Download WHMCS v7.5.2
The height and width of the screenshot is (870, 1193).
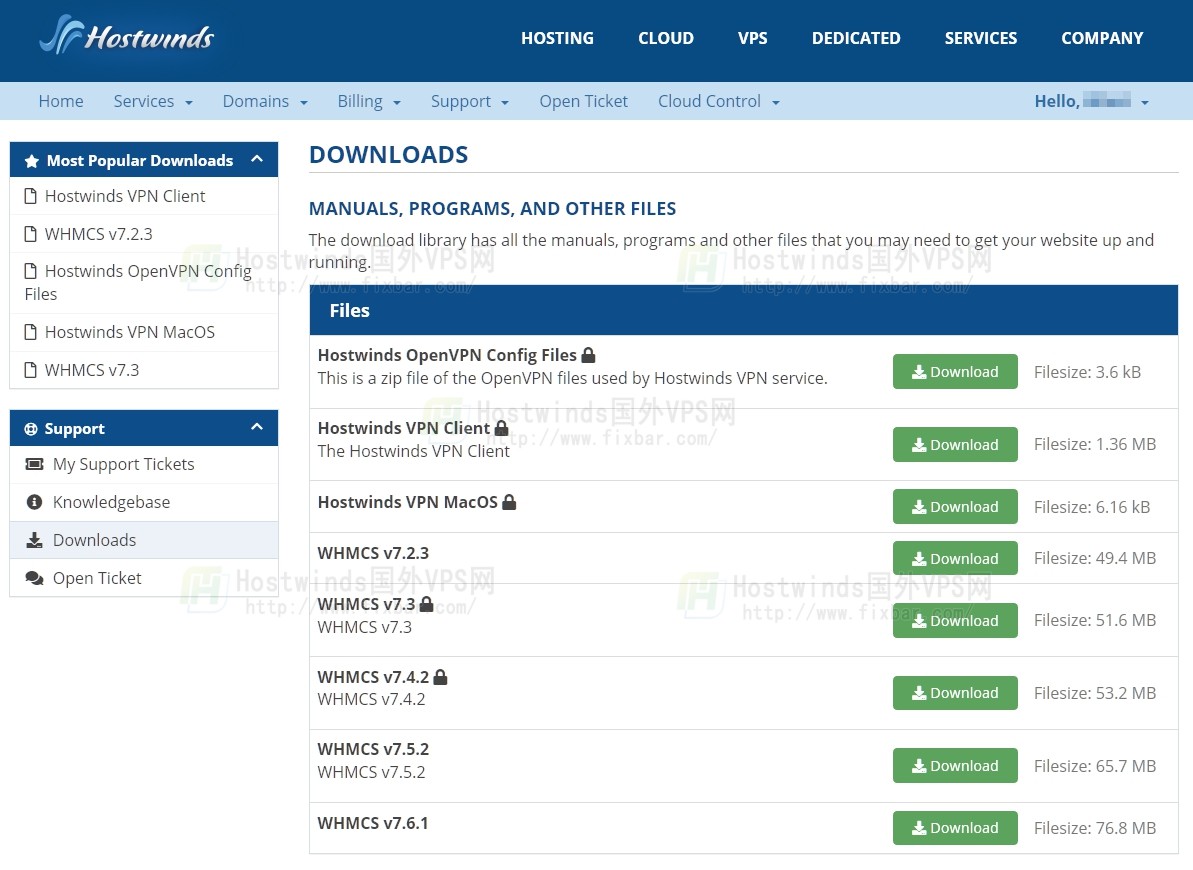[x=955, y=766]
